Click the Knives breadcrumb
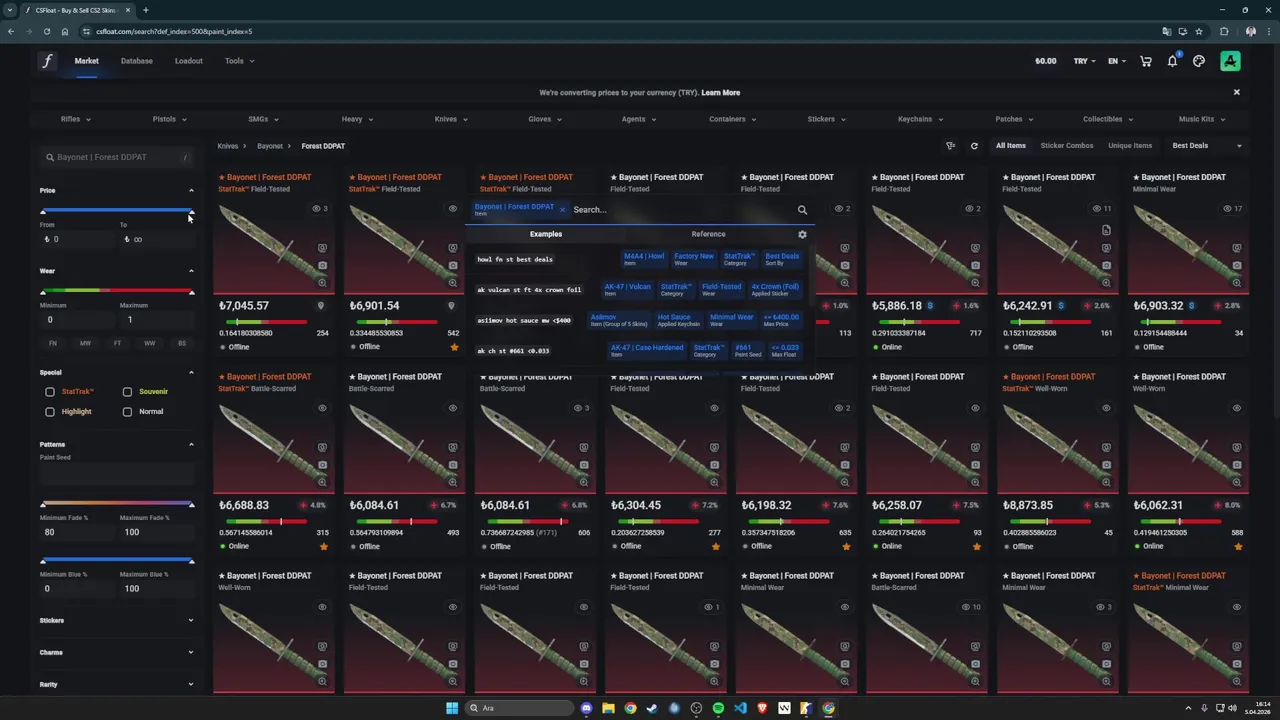 [x=228, y=146]
